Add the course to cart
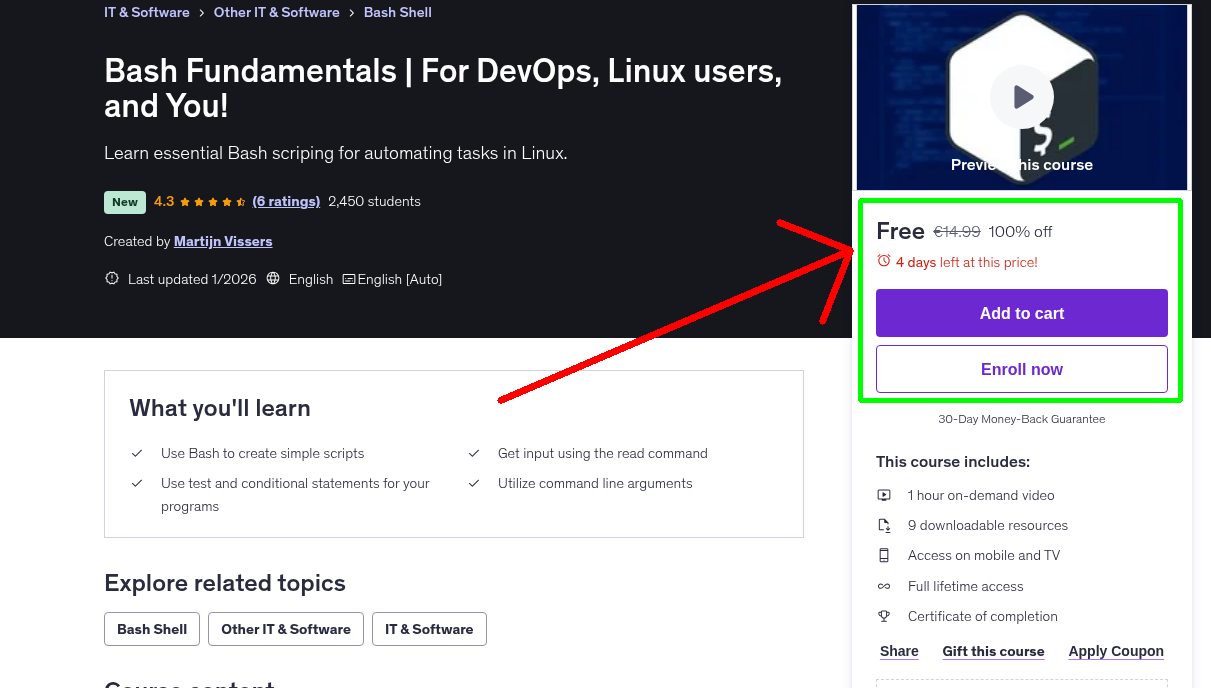The image size is (1211, 688). click(x=1021, y=313)
